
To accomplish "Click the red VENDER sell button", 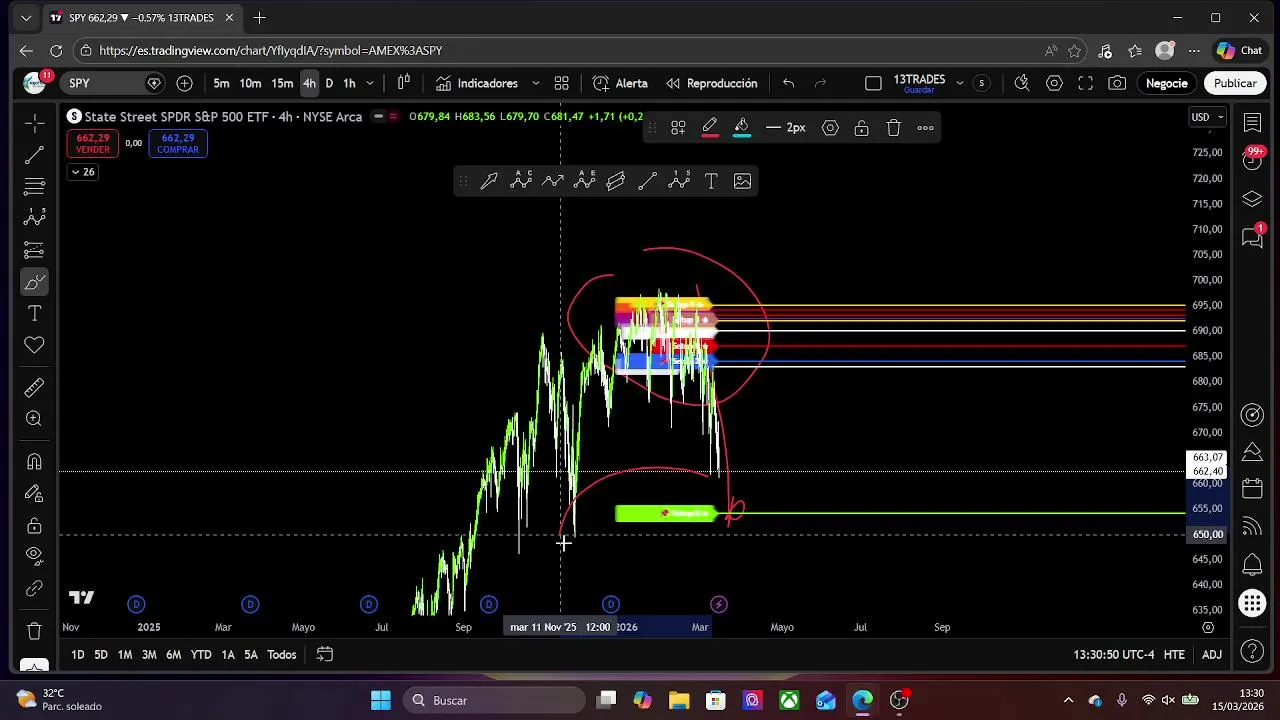I will (x=93, y=144).
